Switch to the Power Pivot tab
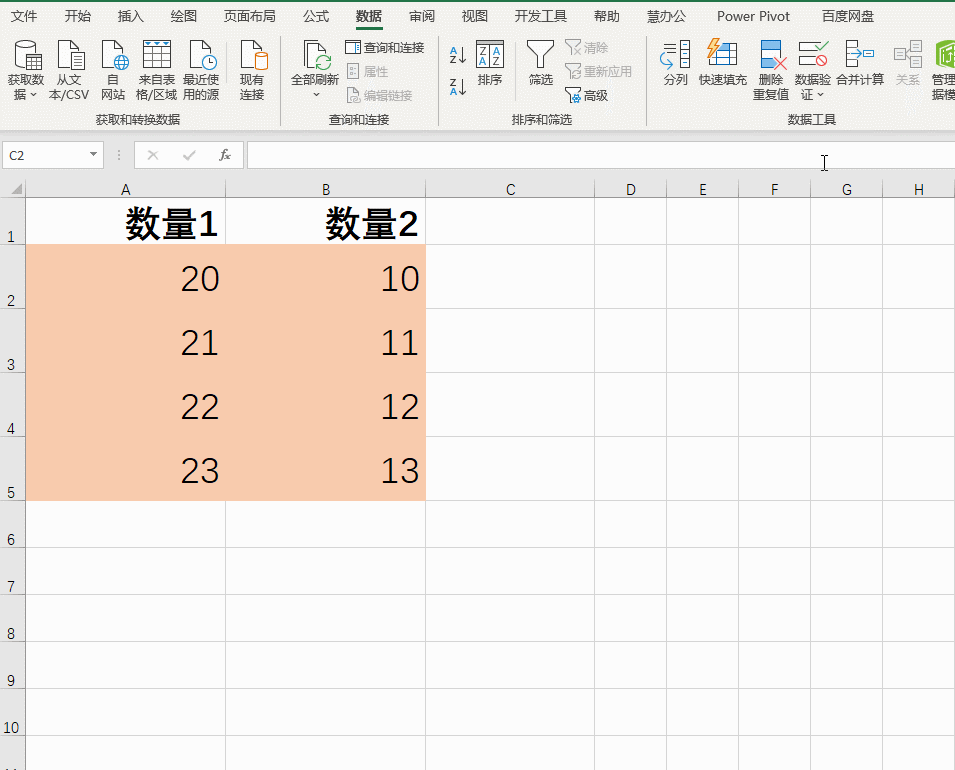The height and width of the screenshot is (770, 955). pyautogui.click(x=753, y=16)
